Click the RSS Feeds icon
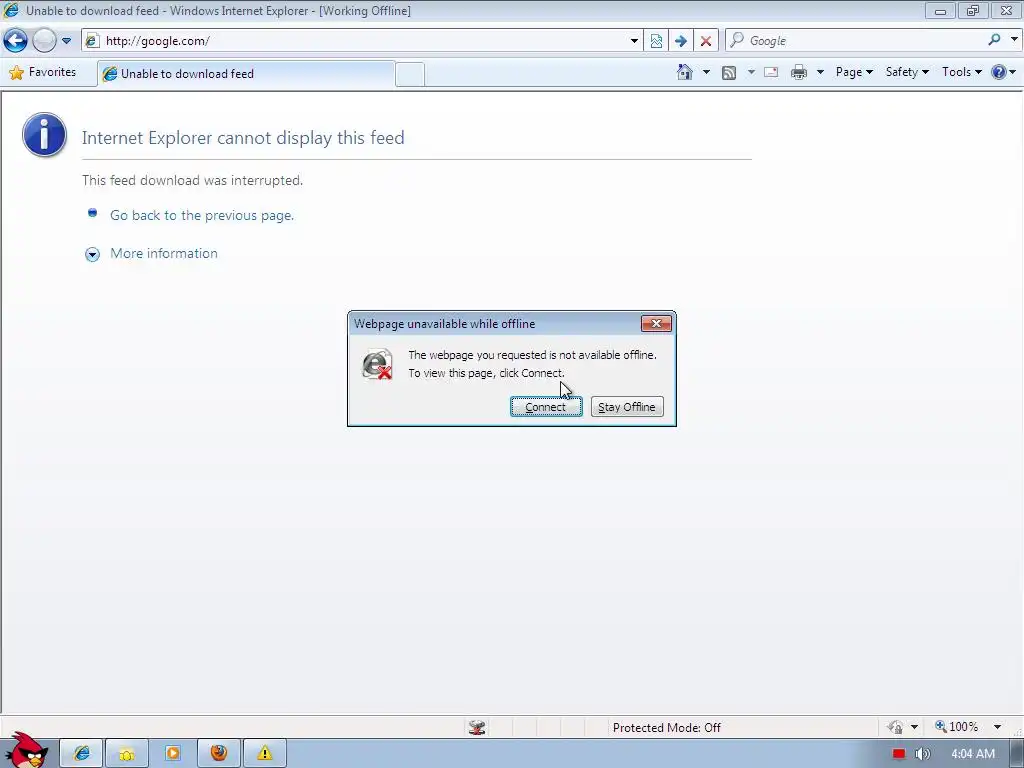1024x768 pixels. click(x=729, y=72)
